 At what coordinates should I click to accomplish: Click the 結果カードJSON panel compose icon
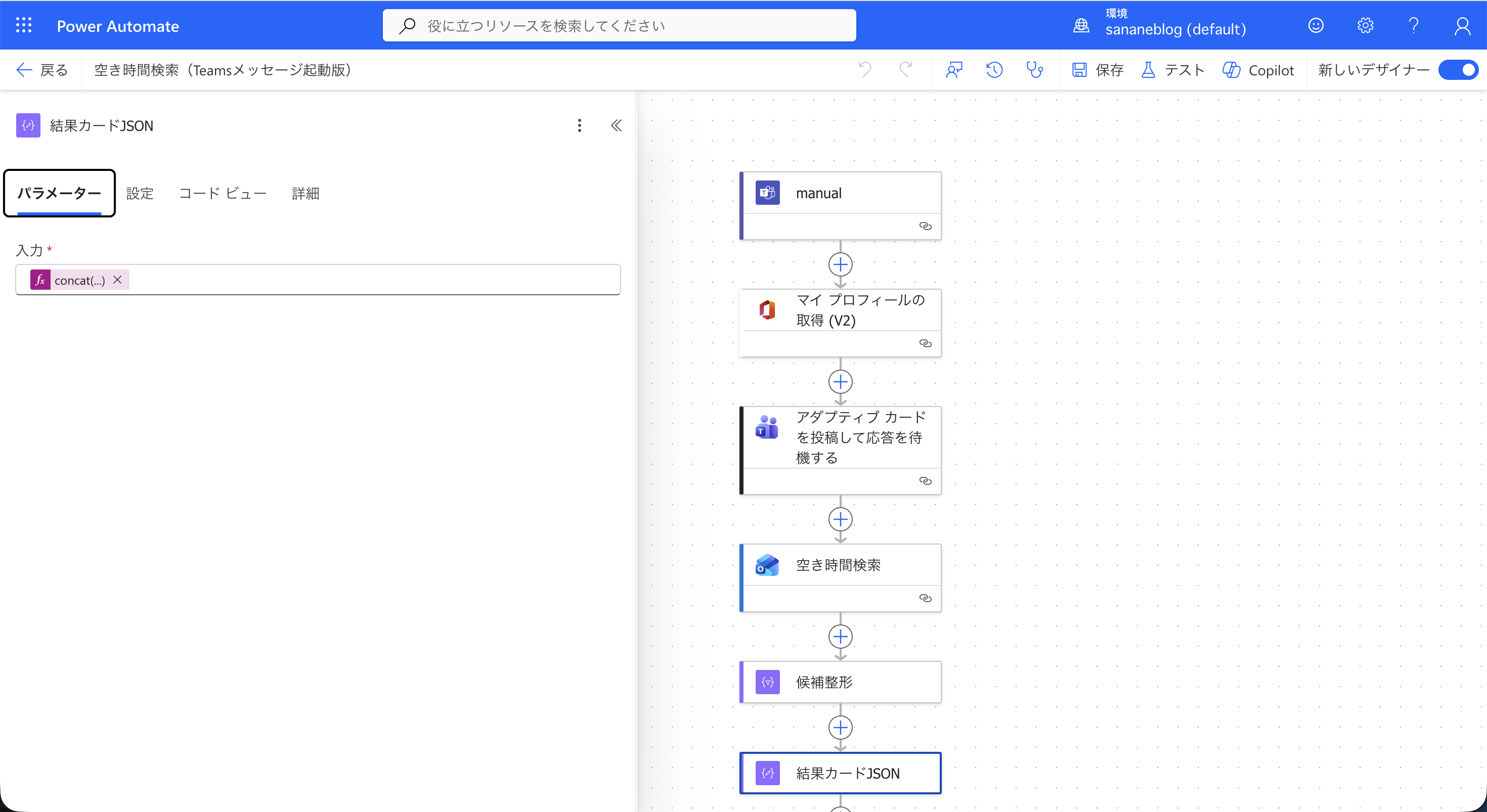[28, 125]
